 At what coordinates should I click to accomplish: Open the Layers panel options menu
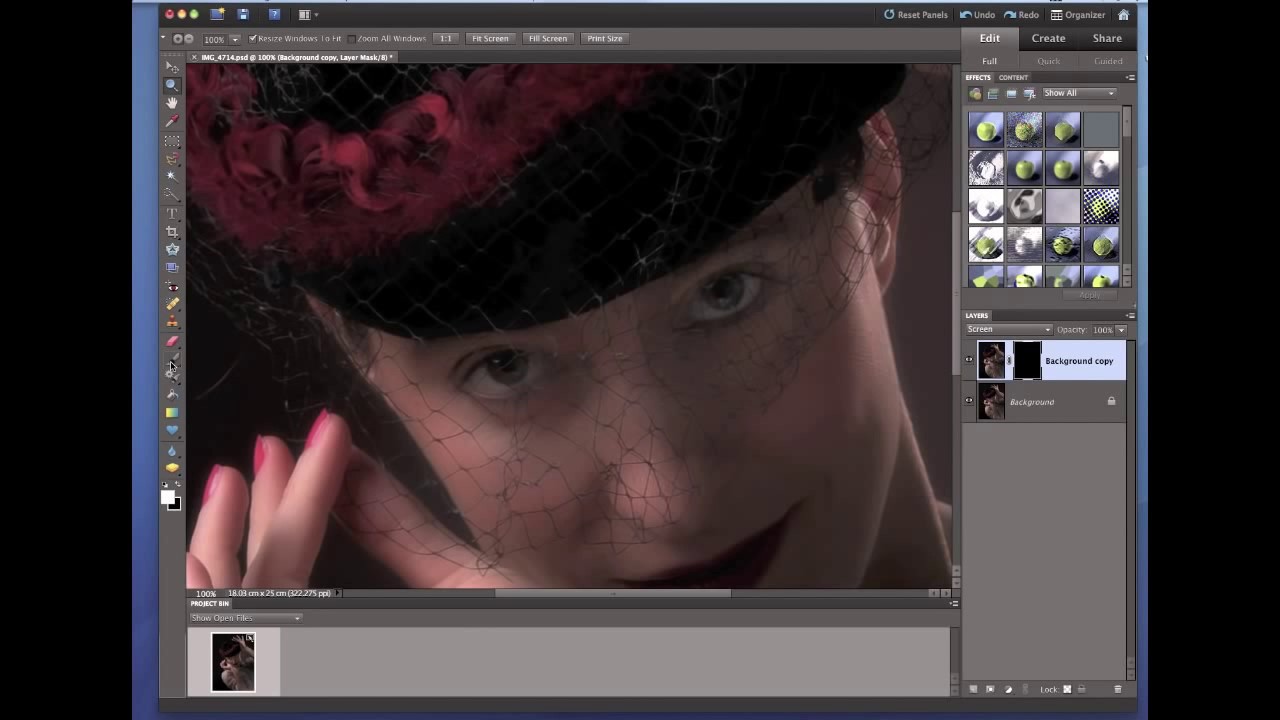pos(1130,315)
